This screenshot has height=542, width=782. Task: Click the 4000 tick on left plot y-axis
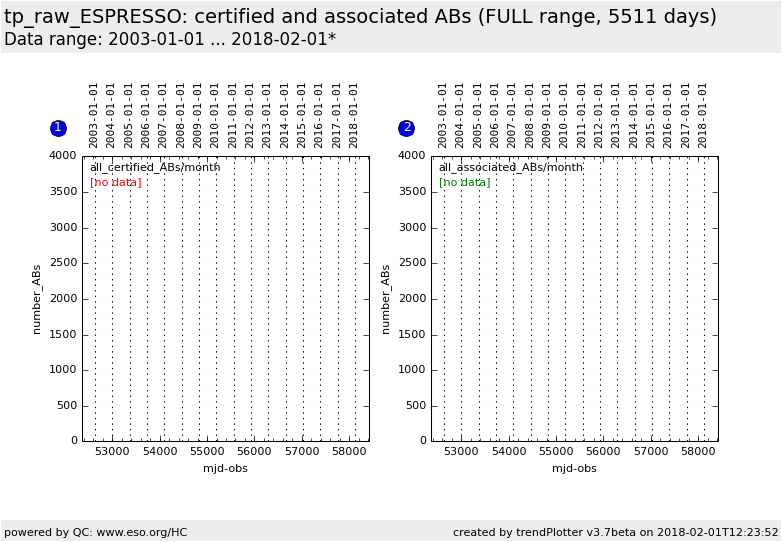pos(63,156)
